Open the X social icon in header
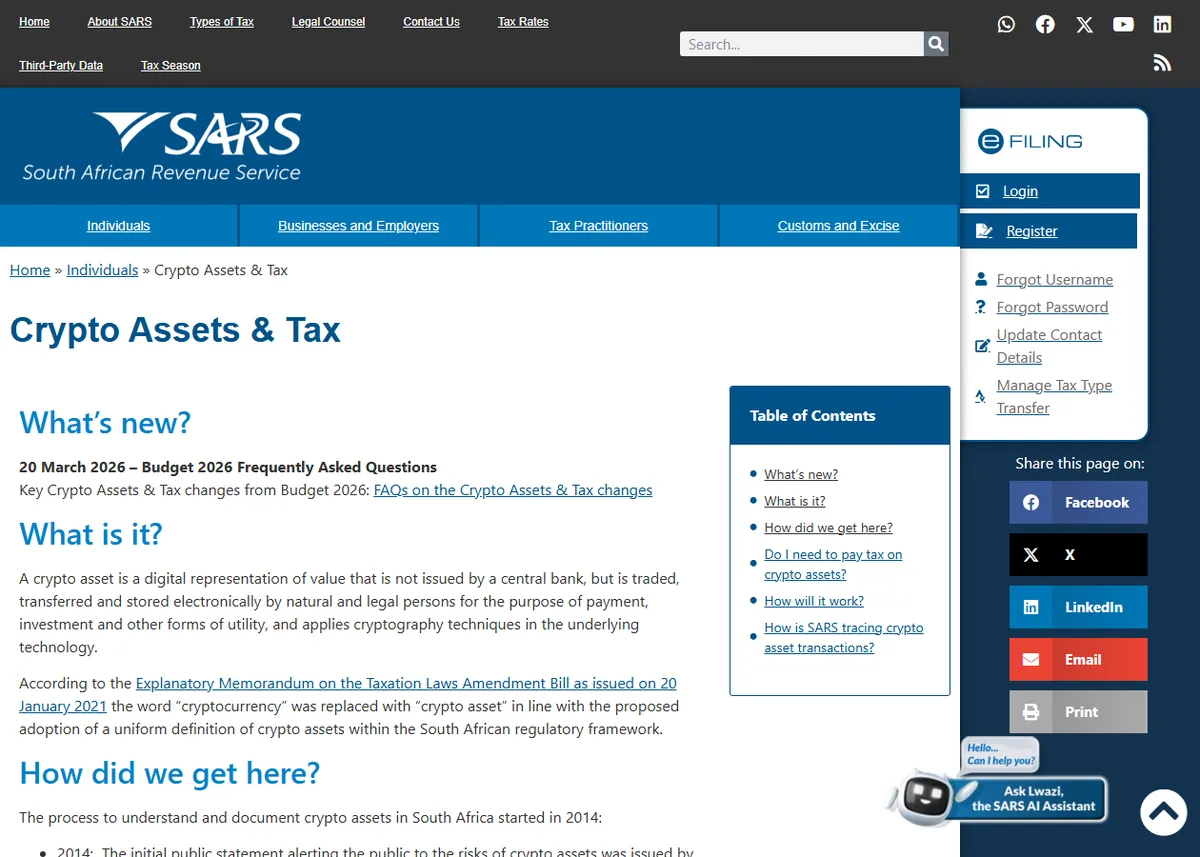This screenshot has height=857, width=1200. coord(1084,24)
